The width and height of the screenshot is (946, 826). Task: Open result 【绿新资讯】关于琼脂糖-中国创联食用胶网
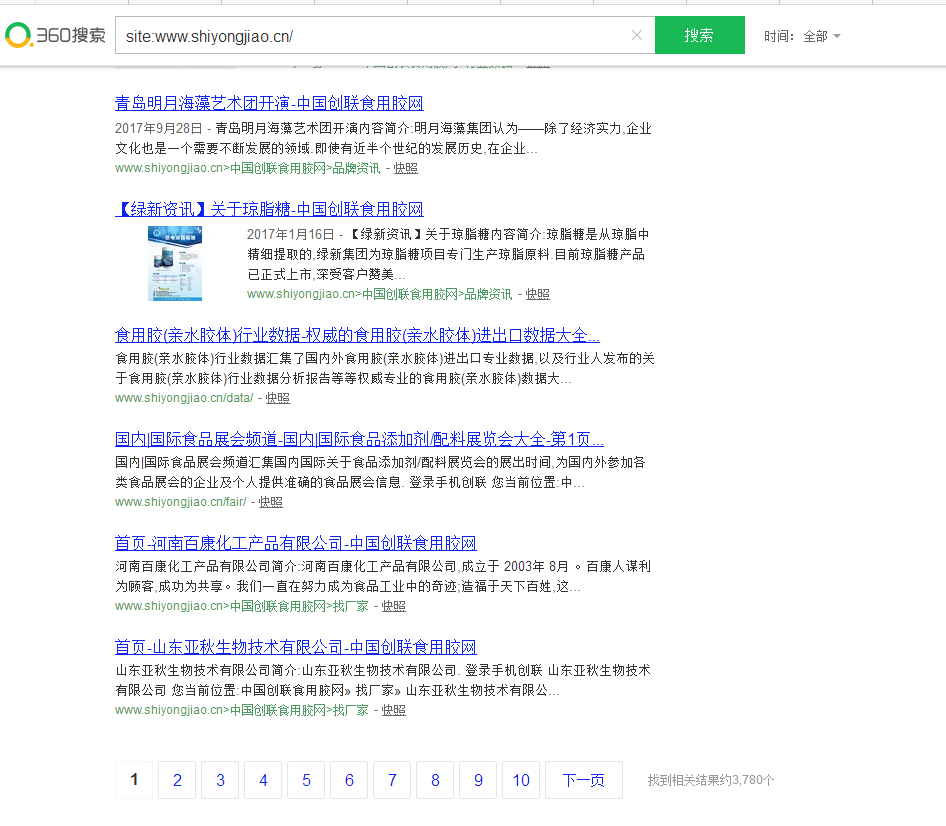point(269,209)
